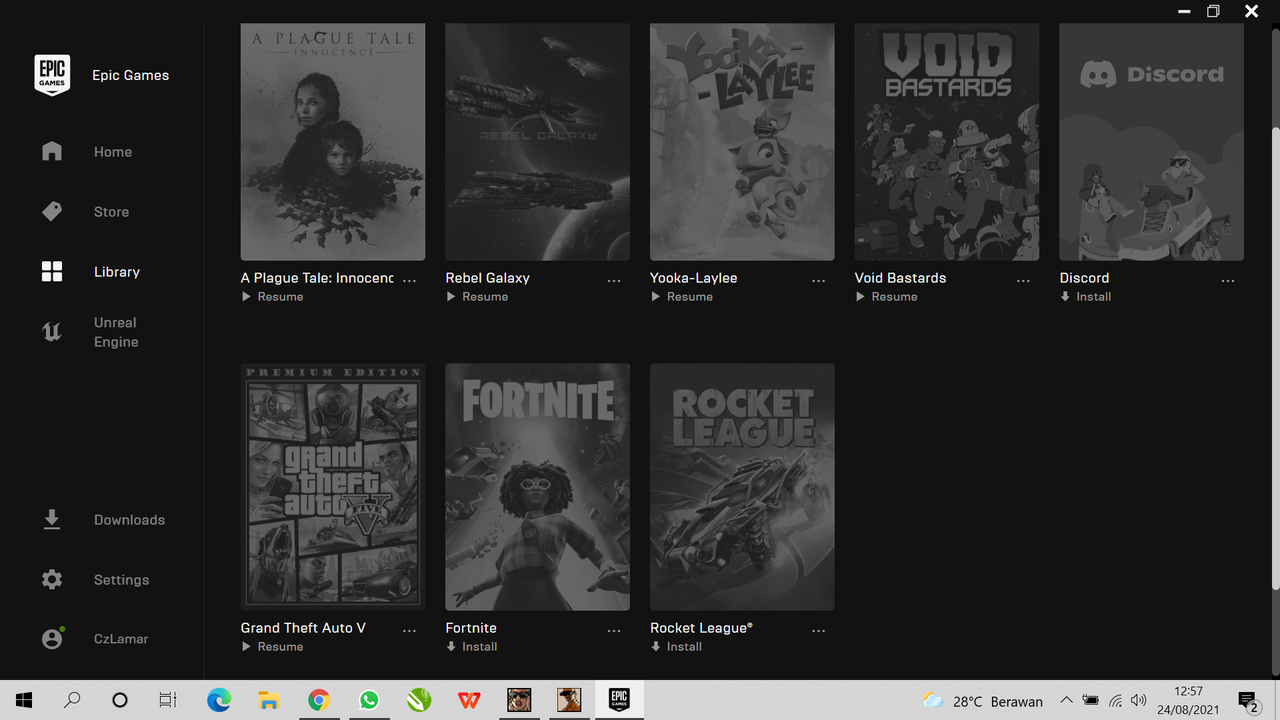Open options menu for Rocket League

tap(819, 631)
